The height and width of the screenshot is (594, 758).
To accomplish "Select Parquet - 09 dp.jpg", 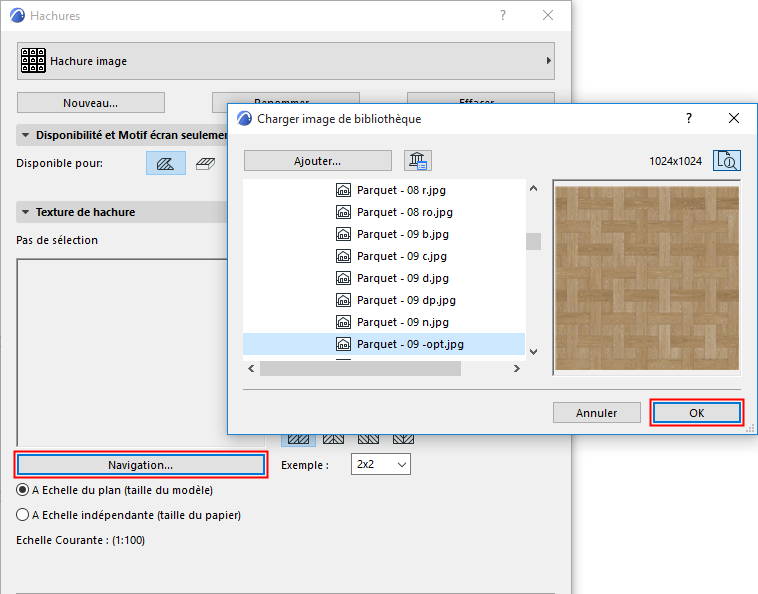I will (x=384, y=300).
